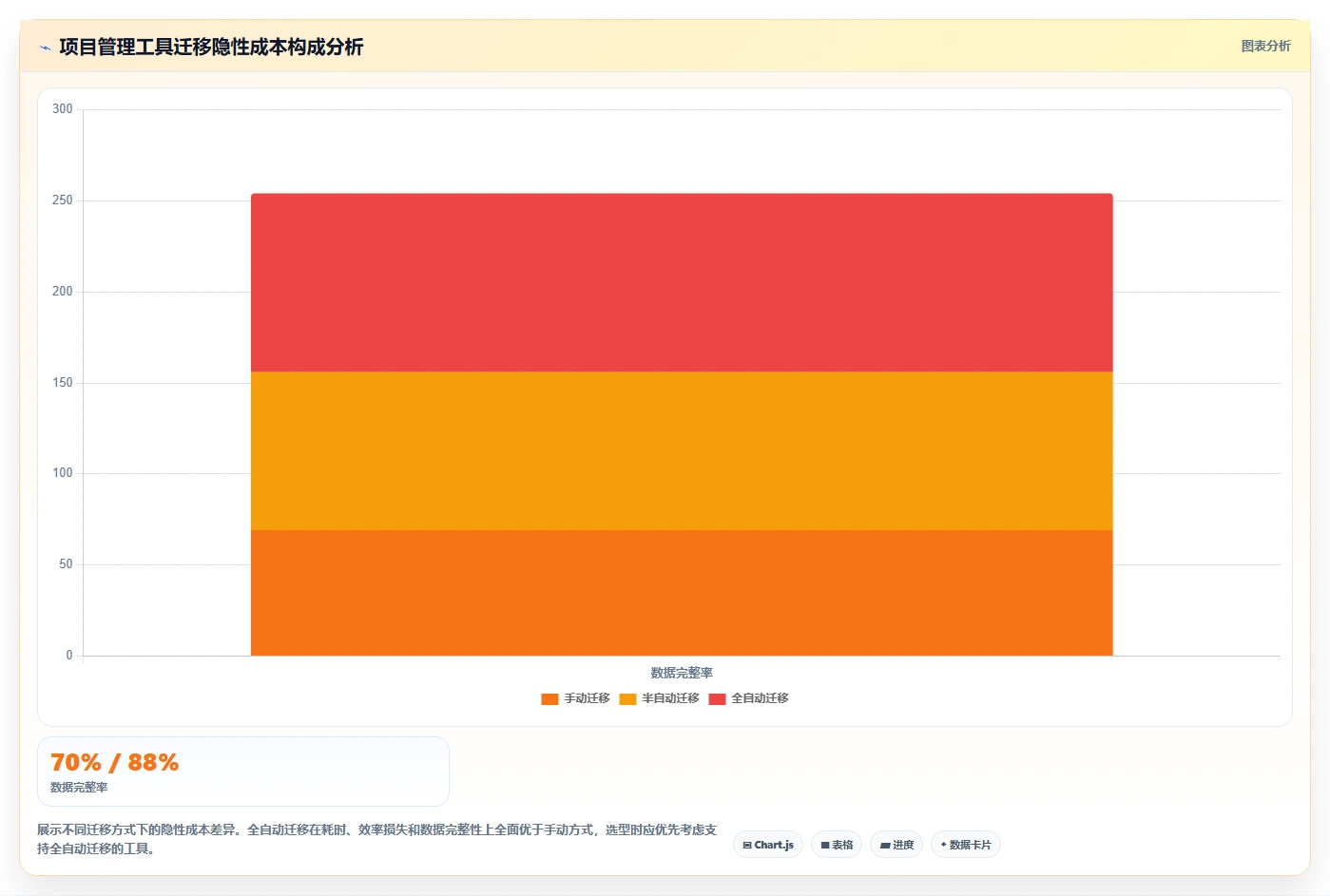Click the 半自动迁移 legend label
Image resolution: width=1330 pixels, height=896 pixels.
[670, 698]
